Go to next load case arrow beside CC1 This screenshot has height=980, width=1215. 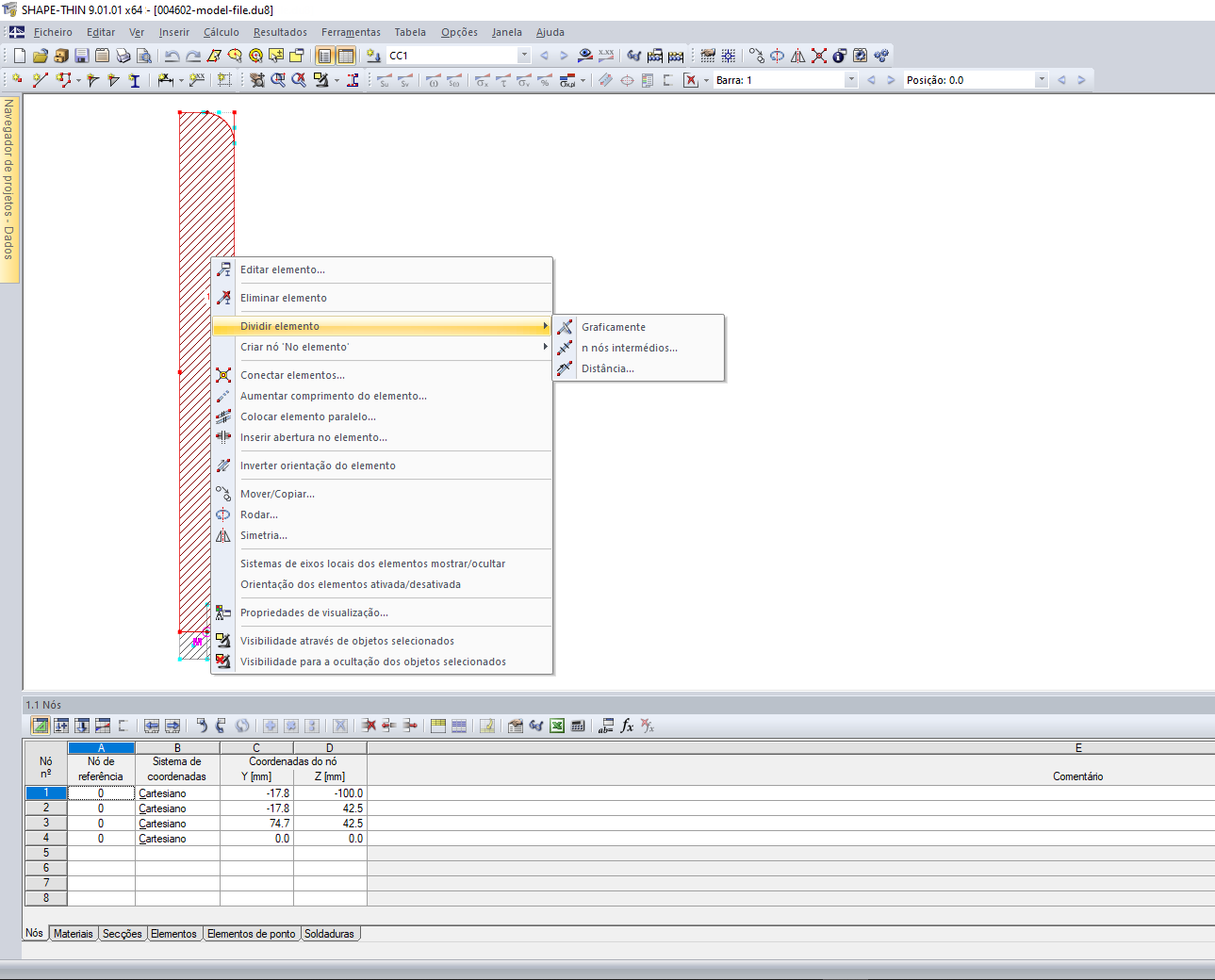click(564, 56)
